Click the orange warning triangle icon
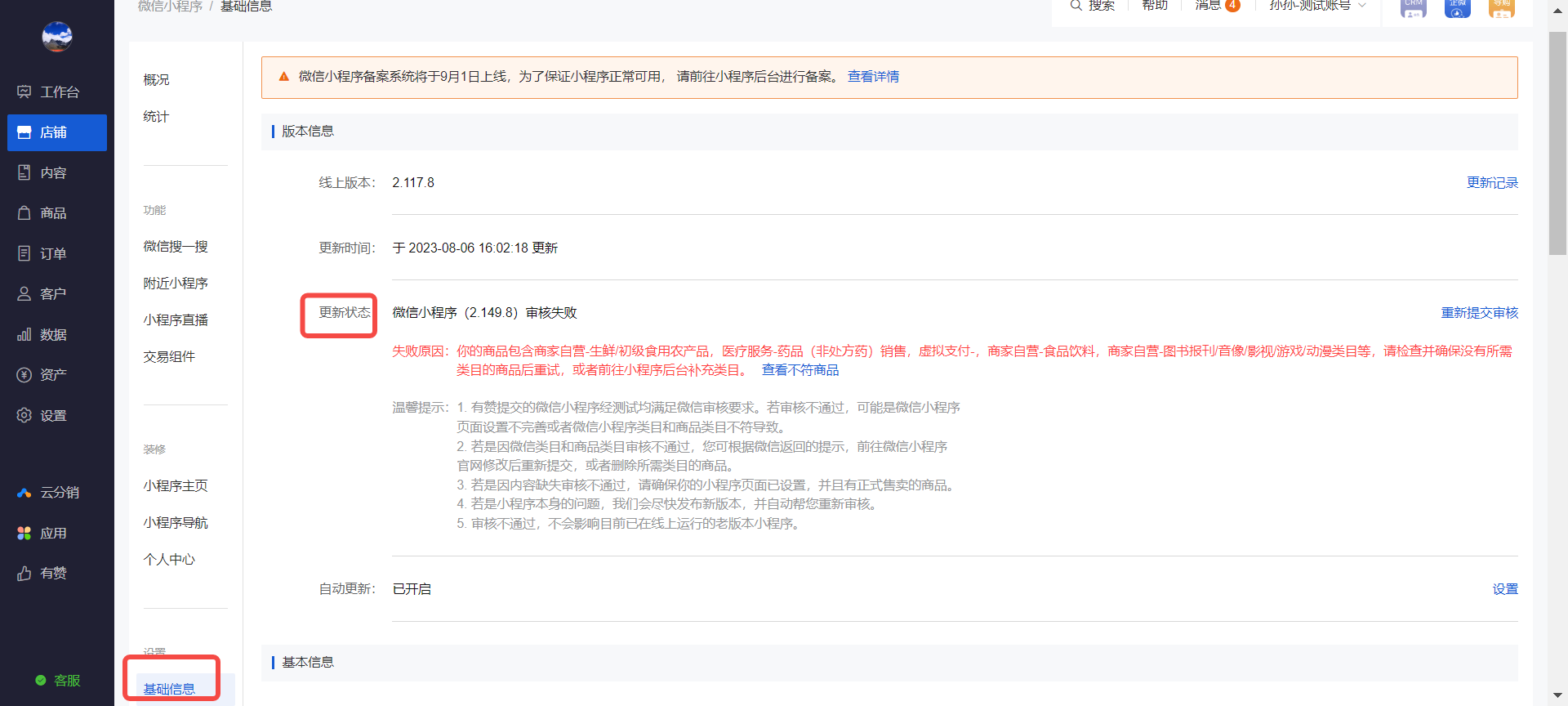Screen dimensions: 1568x706 point(284,76)
